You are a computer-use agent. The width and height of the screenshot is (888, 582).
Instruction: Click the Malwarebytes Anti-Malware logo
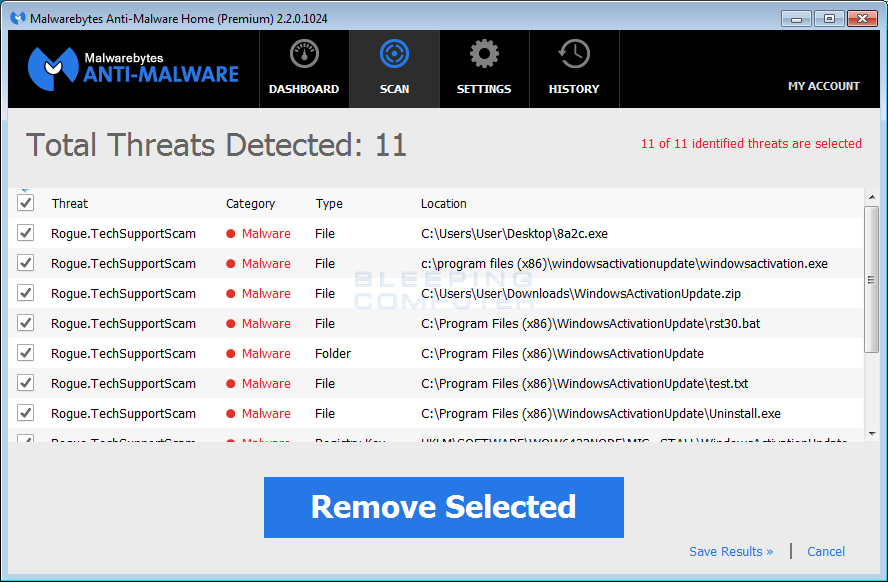point(134,68)
